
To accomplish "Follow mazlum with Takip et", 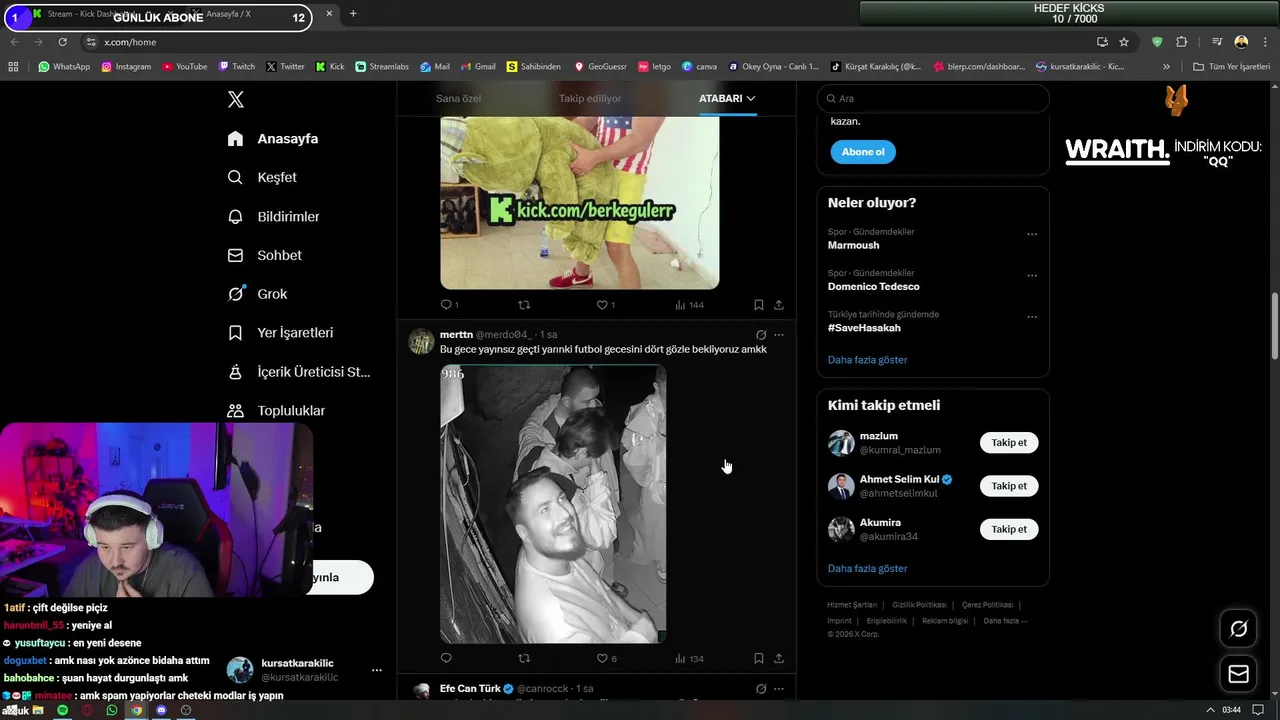I will coord(1009,442).
